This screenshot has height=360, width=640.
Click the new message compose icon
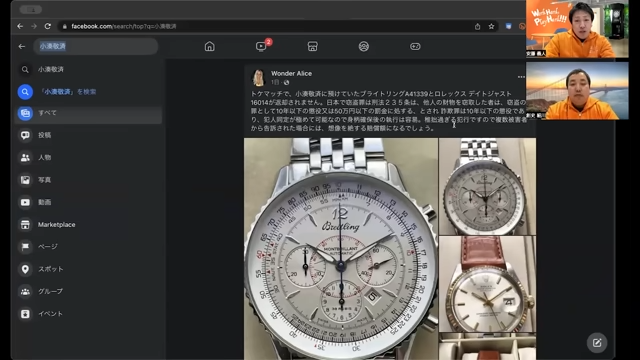click(597, 343)
